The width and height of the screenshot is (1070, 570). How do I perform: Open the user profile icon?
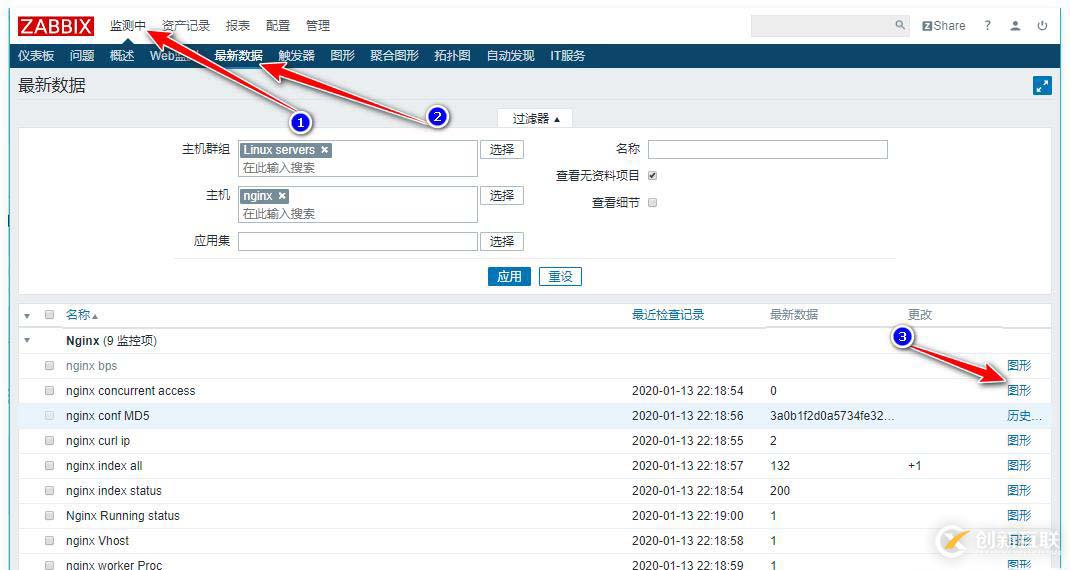1015,26
